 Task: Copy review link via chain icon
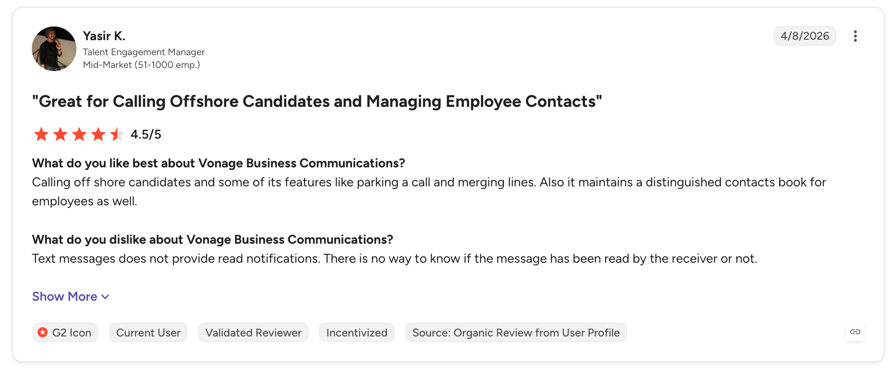855,332
